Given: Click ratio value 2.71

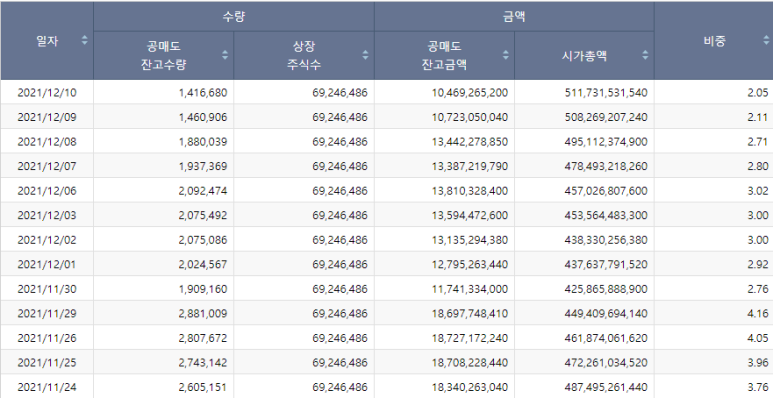Looking at the screenshot, I should [758, 142].
